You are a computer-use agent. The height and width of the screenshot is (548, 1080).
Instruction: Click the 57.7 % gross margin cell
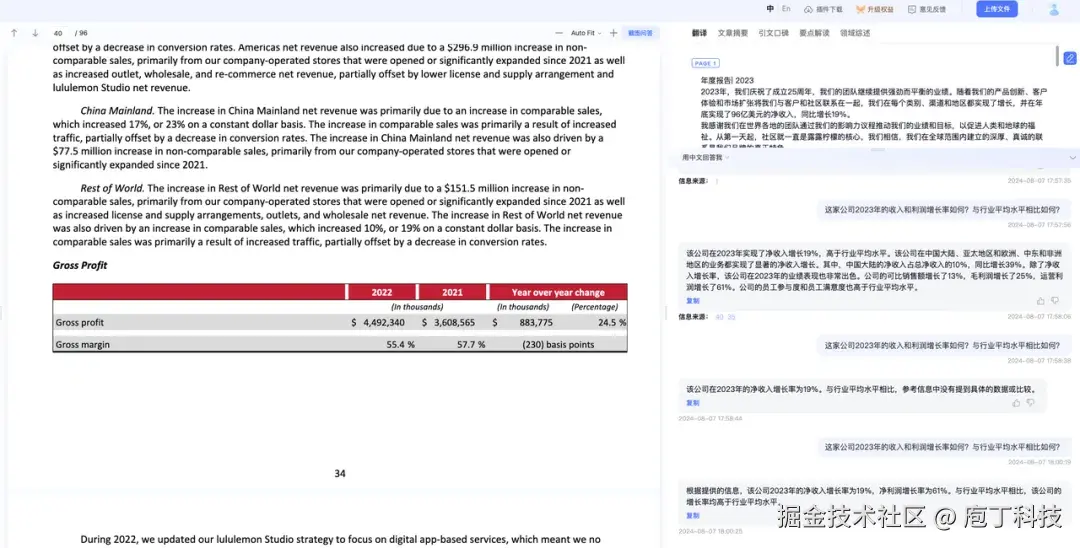(x=471, y=344)
